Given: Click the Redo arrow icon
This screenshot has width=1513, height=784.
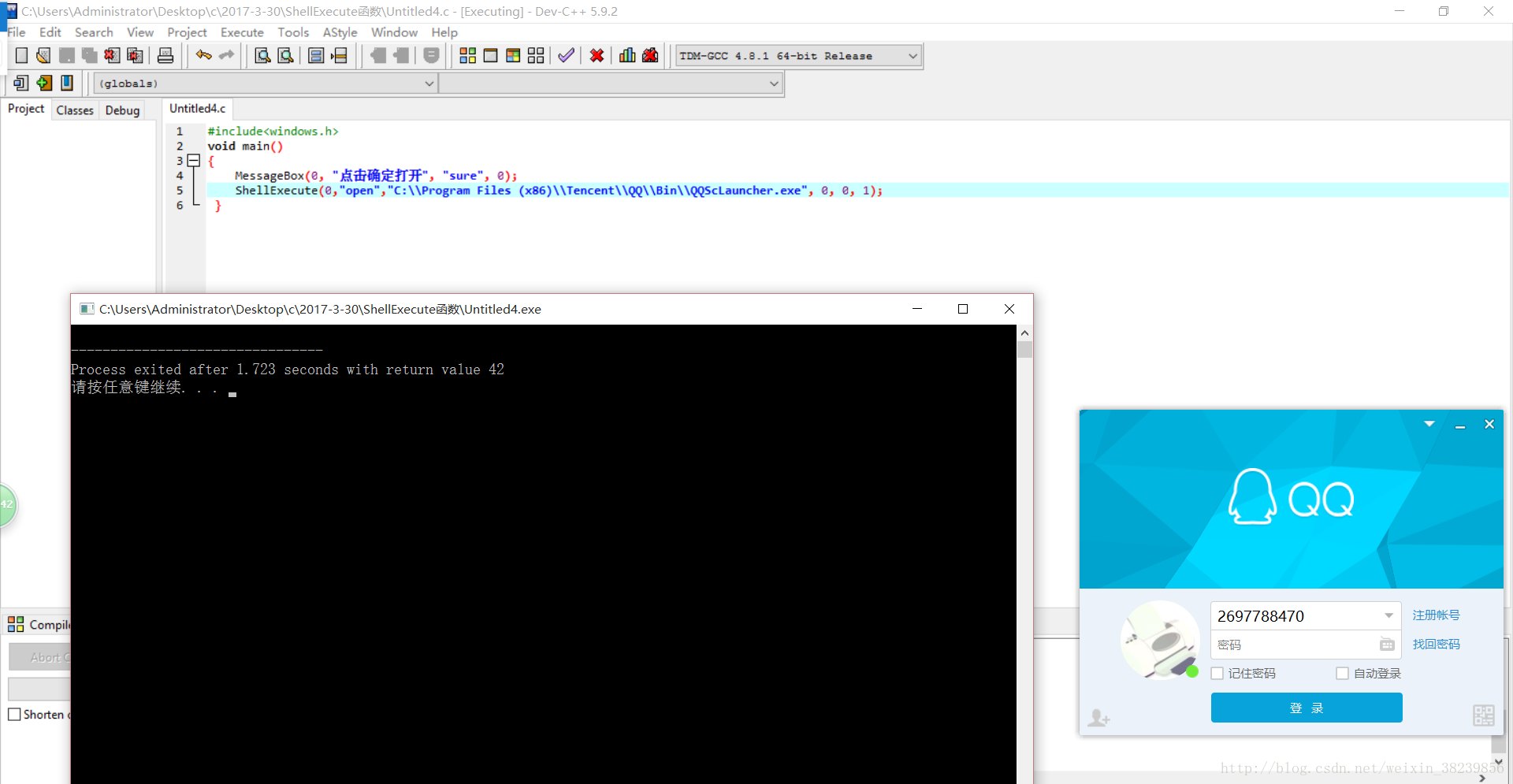Looking at the screenshot, I should point(227,55).
